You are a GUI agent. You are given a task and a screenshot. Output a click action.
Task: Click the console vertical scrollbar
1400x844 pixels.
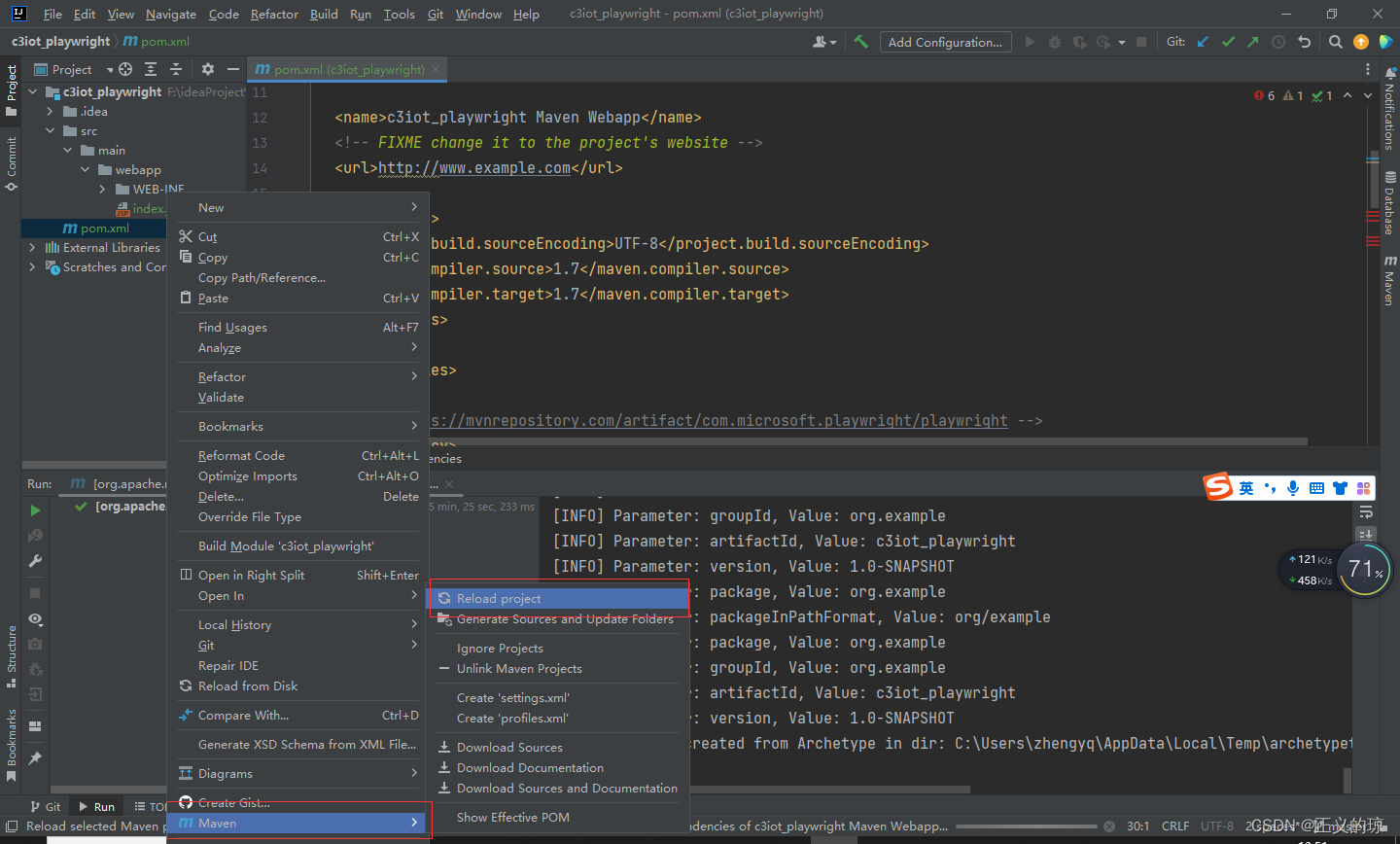coord(1347,781)
